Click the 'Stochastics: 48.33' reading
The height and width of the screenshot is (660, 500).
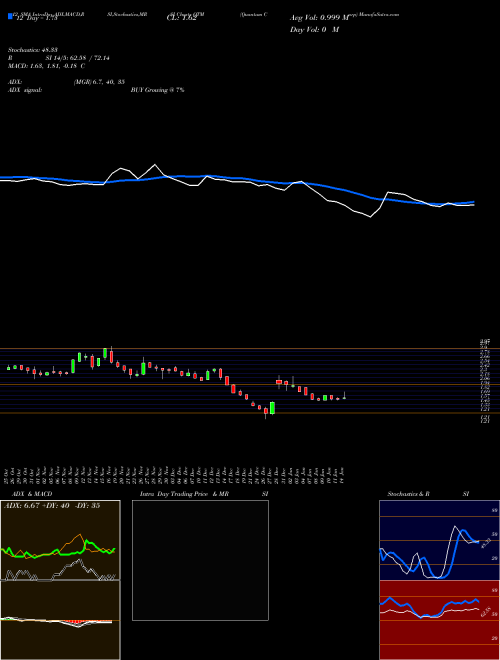tap(33, 50)
